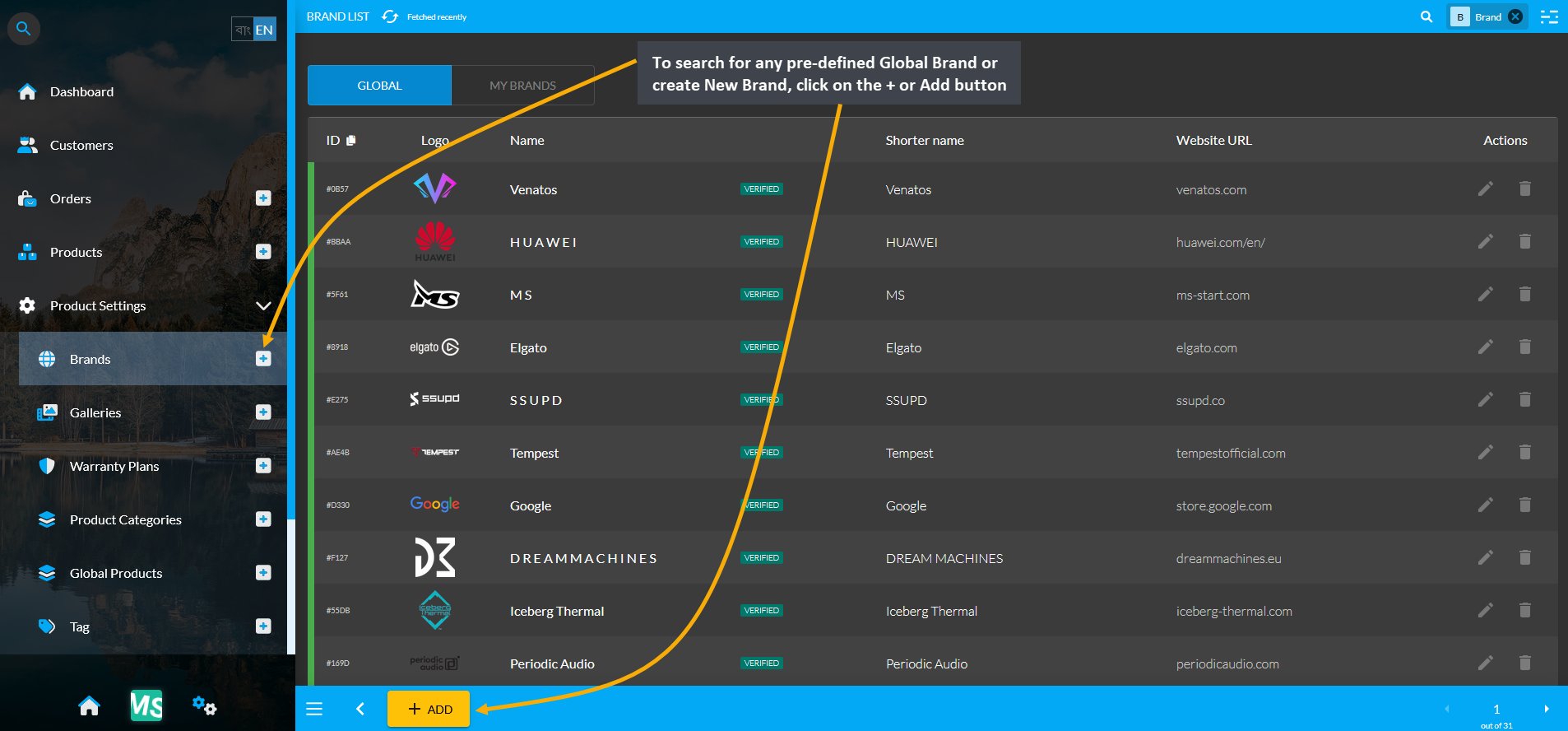
Task: Add global product plus icon
Action: tap(263, 572)
